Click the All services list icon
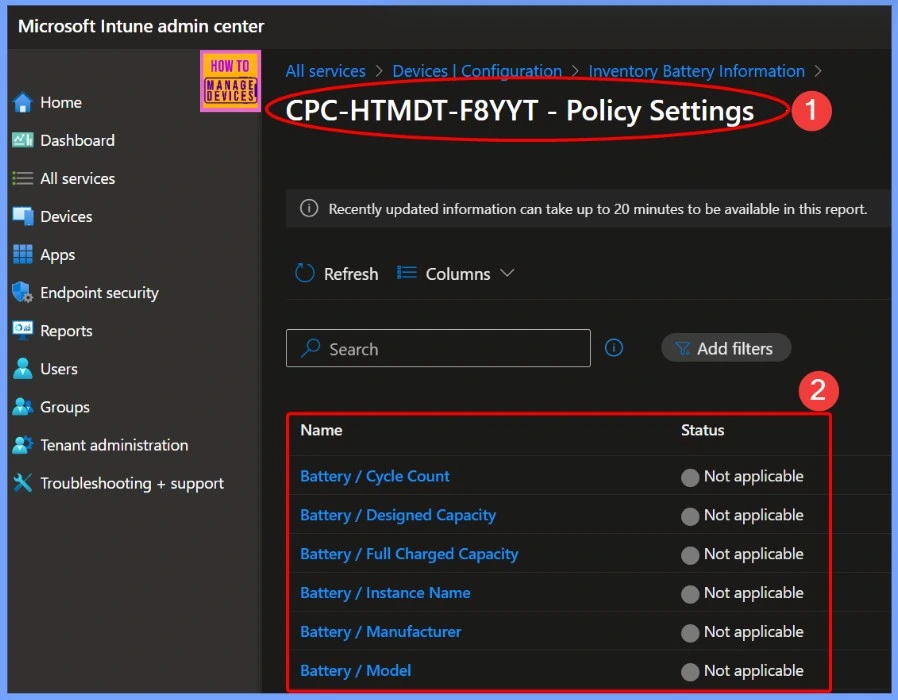The height and width of the screenshot is (700, 898). (23, 179)
